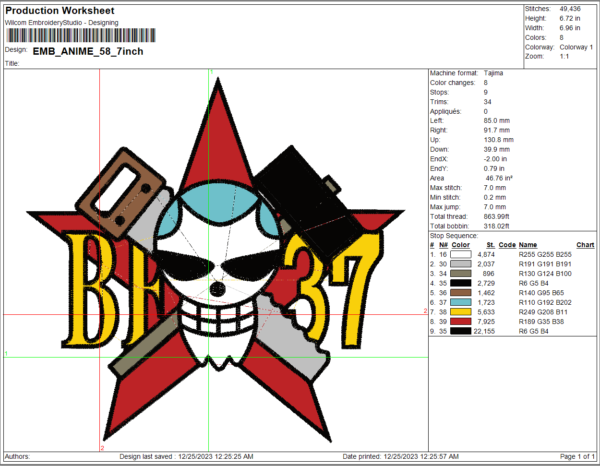This screenshot has height=466, width=600.
Task: Click the Color column header
Action: (x=460, y=245)
